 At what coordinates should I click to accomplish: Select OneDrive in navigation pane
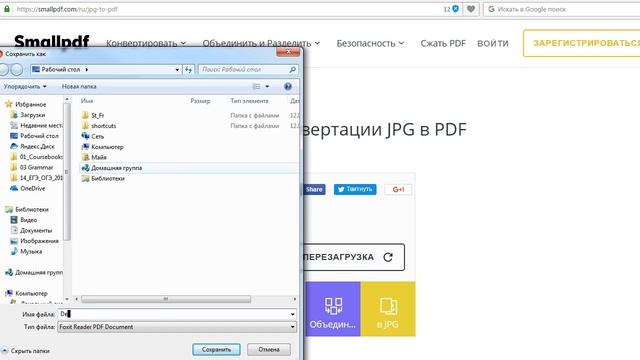(x=32, y=189)
